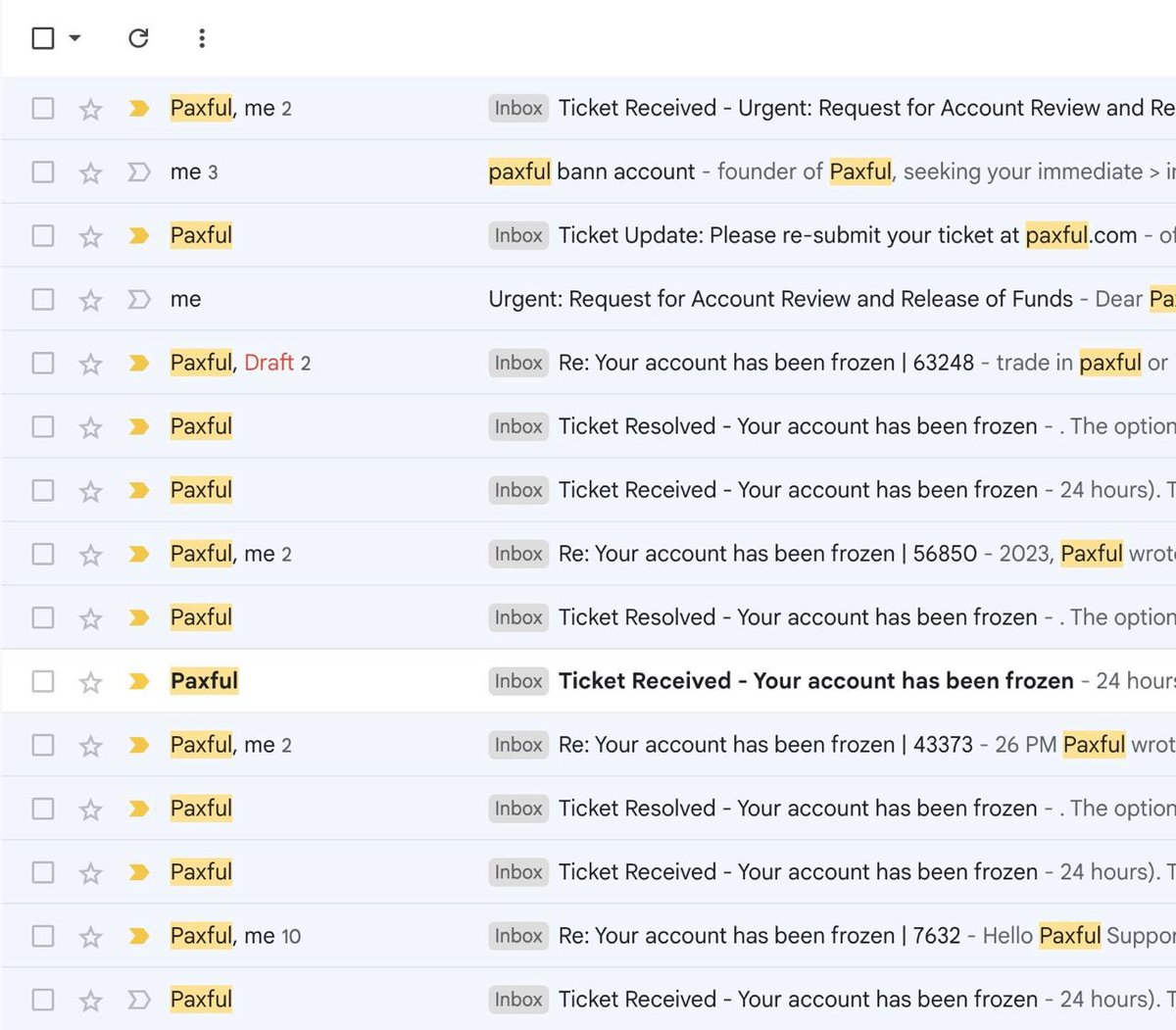1176x1030 pixels.
Task: Click Inbox label on the 7632 email
Action: (518, 936)
